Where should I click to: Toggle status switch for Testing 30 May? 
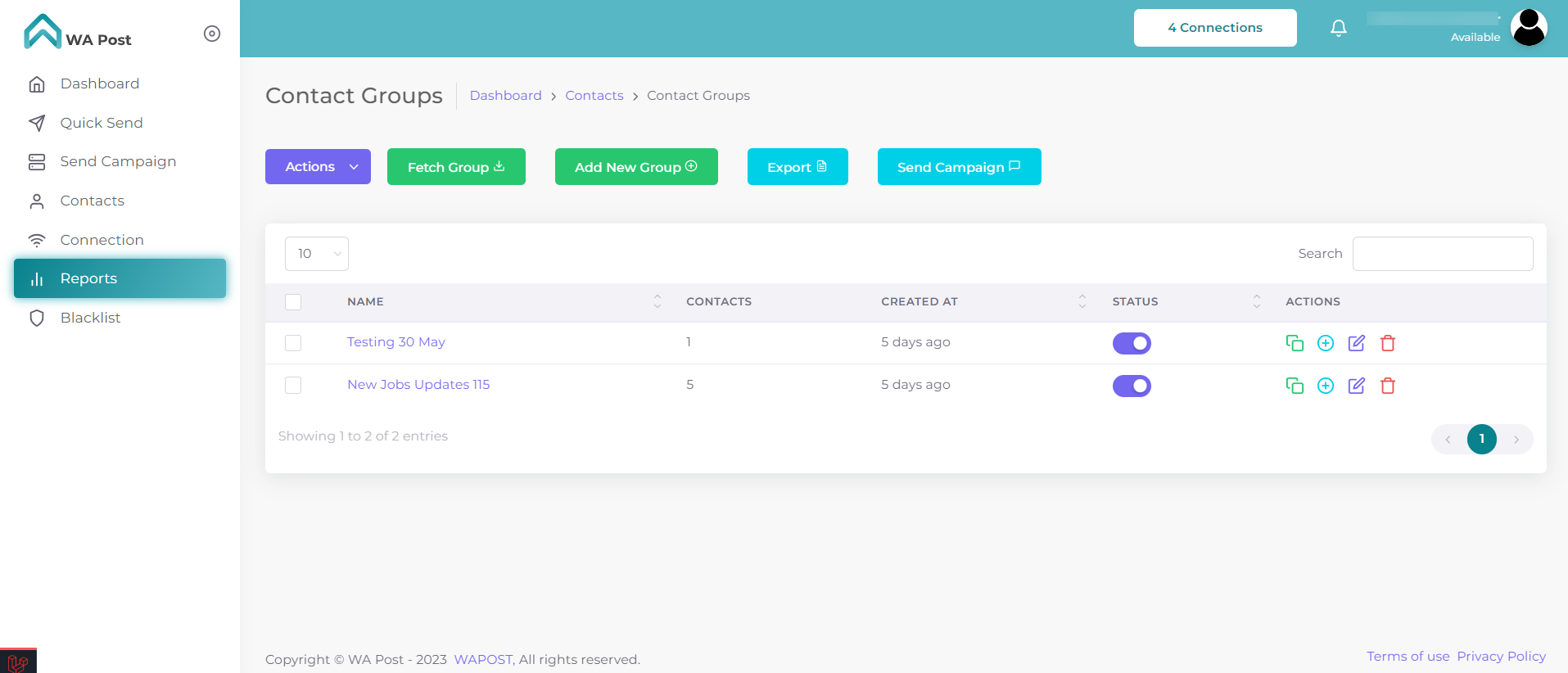click(1131, 343)
